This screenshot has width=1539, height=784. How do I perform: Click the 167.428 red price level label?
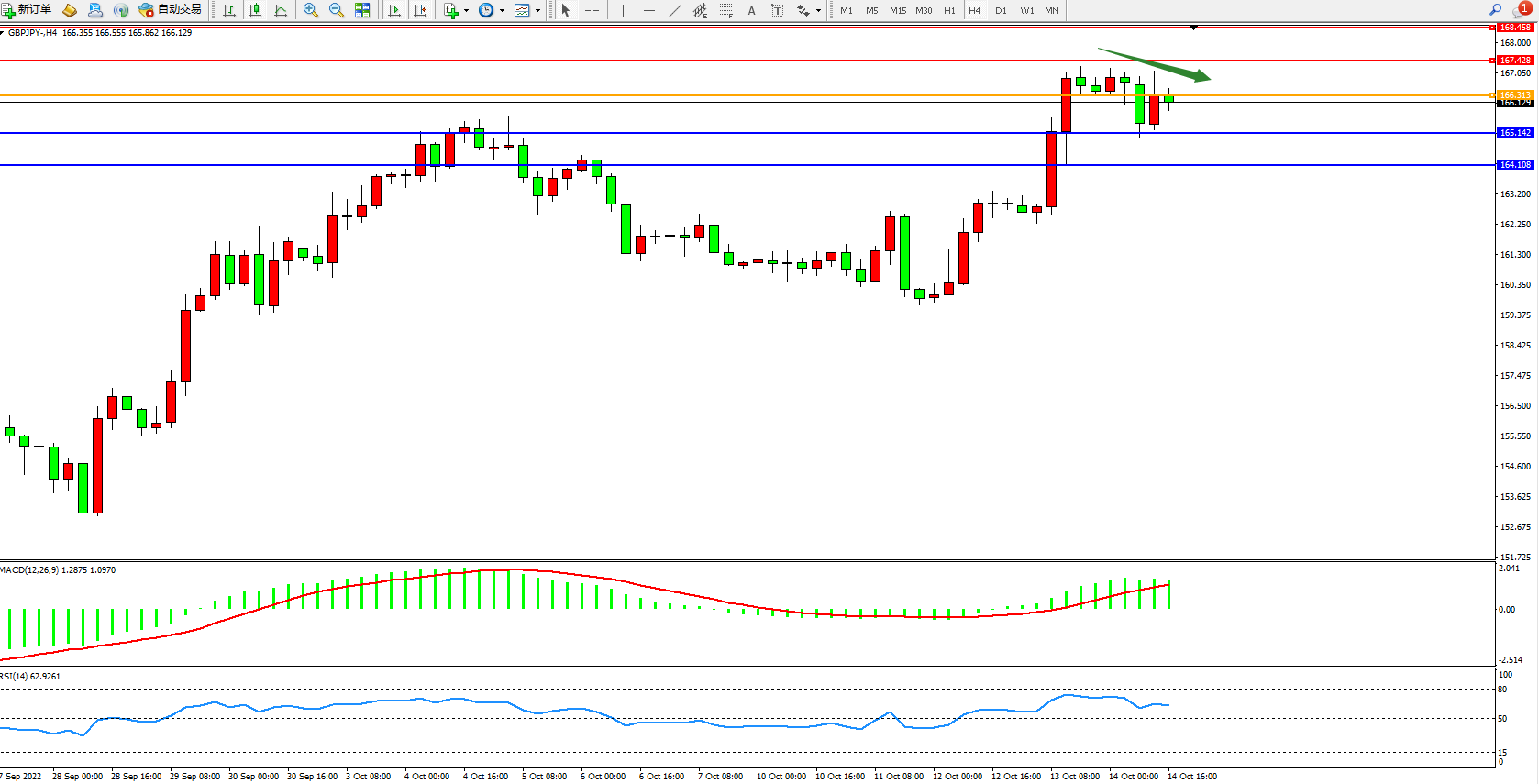[1515, 61]
